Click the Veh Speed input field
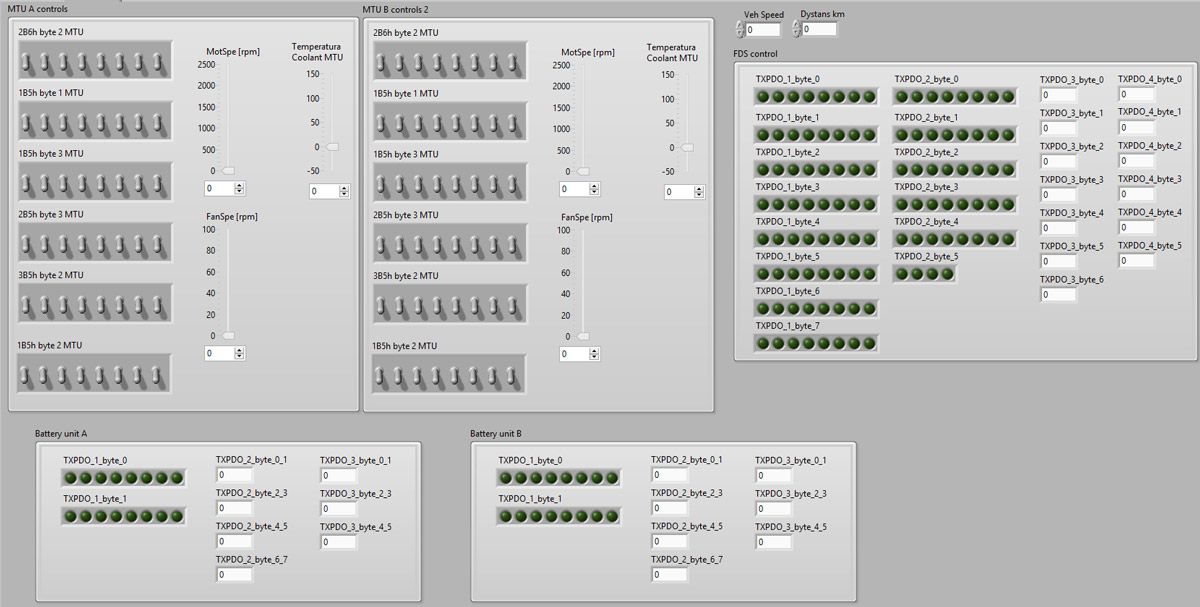Screen dimensions: 1200x607 click(x=764, y=30)
